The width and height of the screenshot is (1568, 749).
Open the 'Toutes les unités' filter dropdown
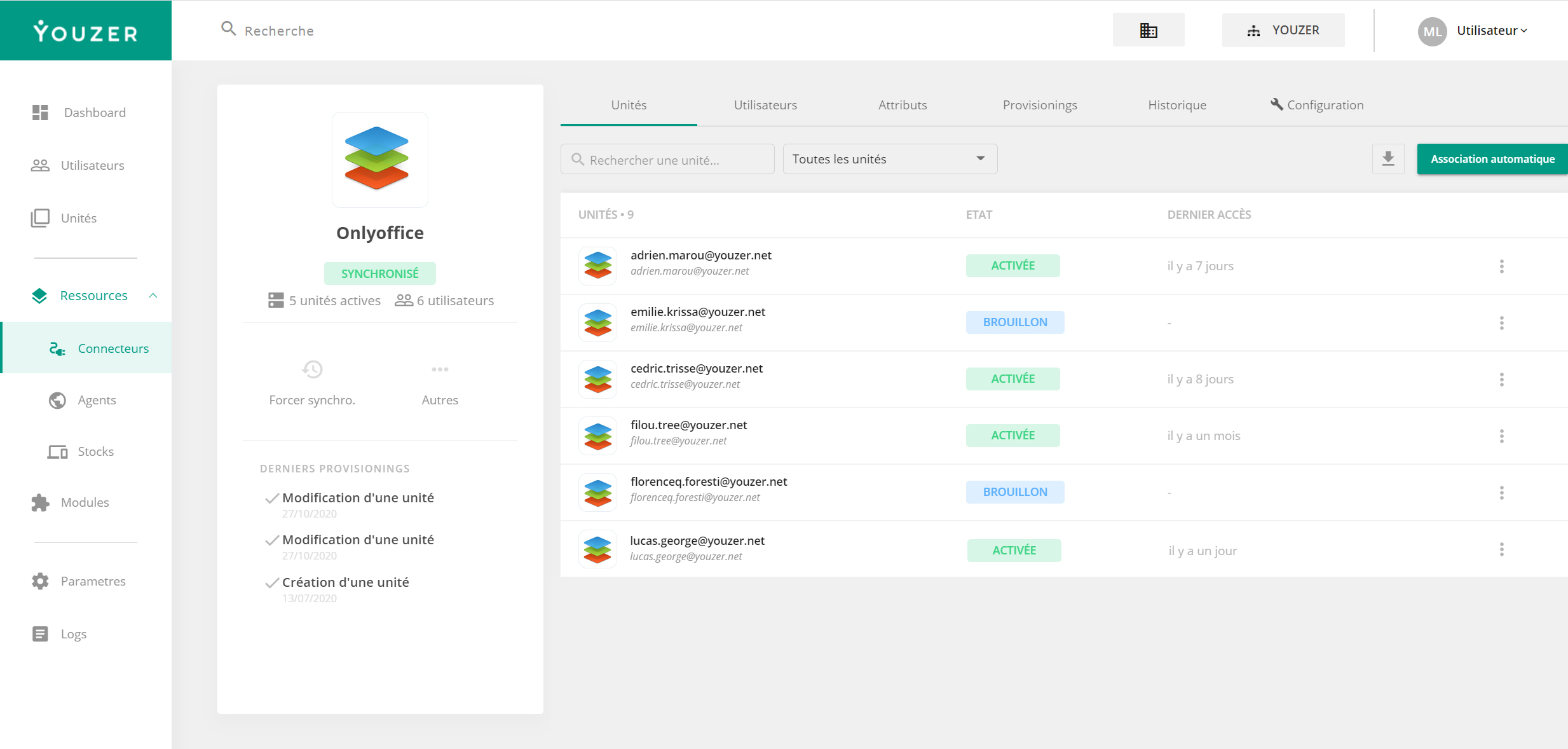[x=890, y=159]
